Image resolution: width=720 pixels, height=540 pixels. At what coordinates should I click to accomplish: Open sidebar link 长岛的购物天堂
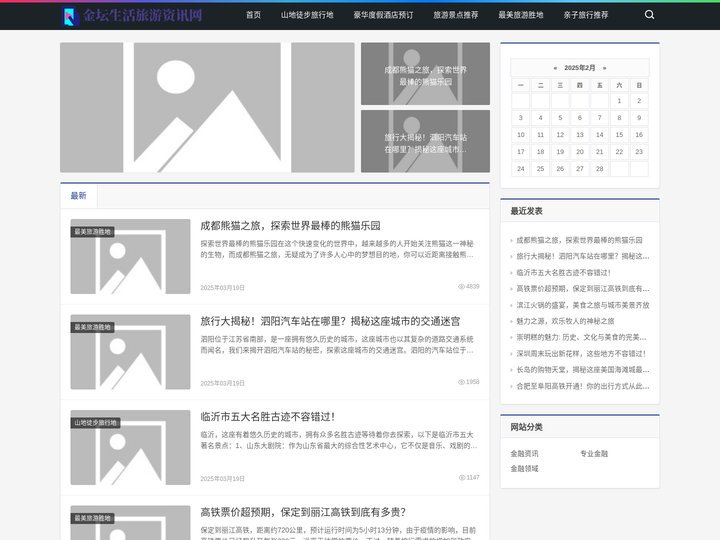coord(583,370)
